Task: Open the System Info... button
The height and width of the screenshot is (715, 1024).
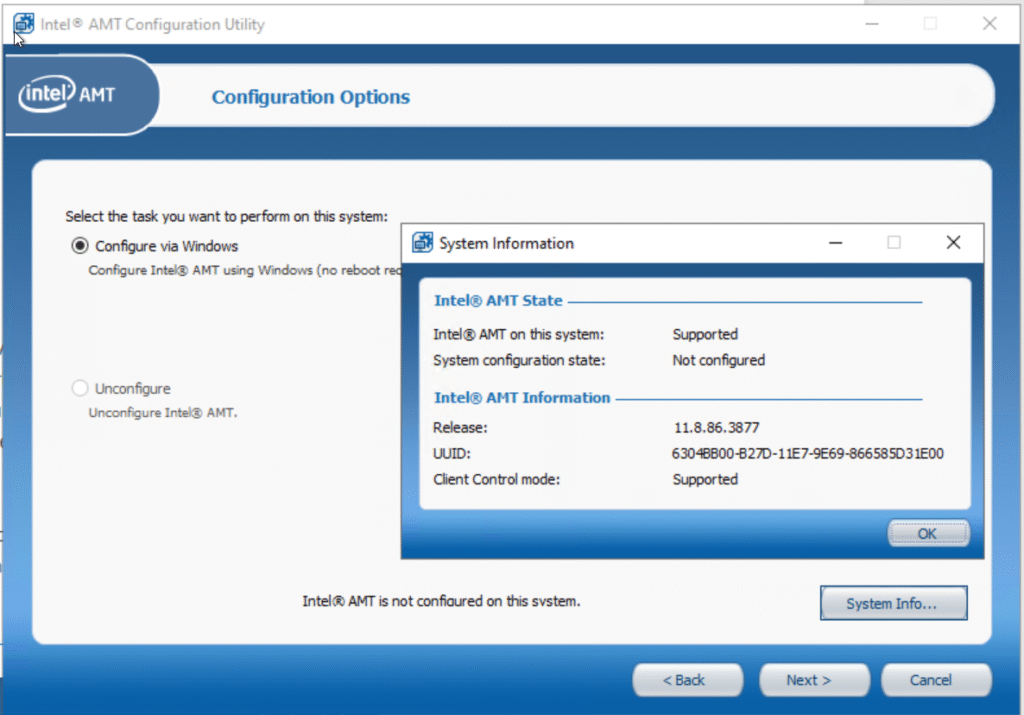Action: point(892,604)
